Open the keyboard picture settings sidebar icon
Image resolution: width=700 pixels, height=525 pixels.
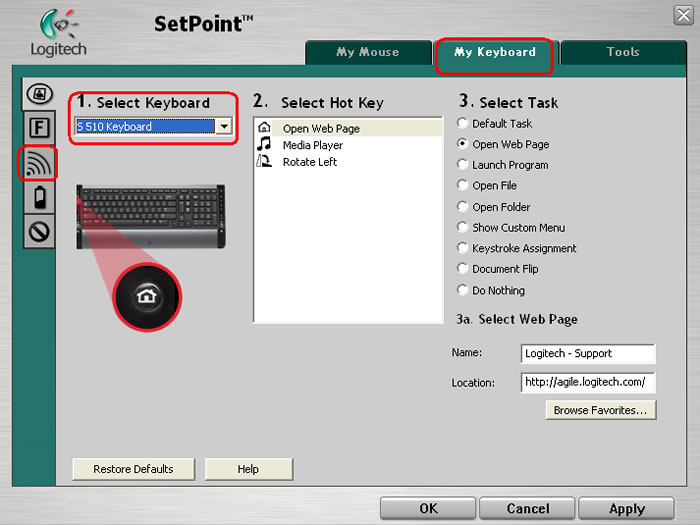39,94
